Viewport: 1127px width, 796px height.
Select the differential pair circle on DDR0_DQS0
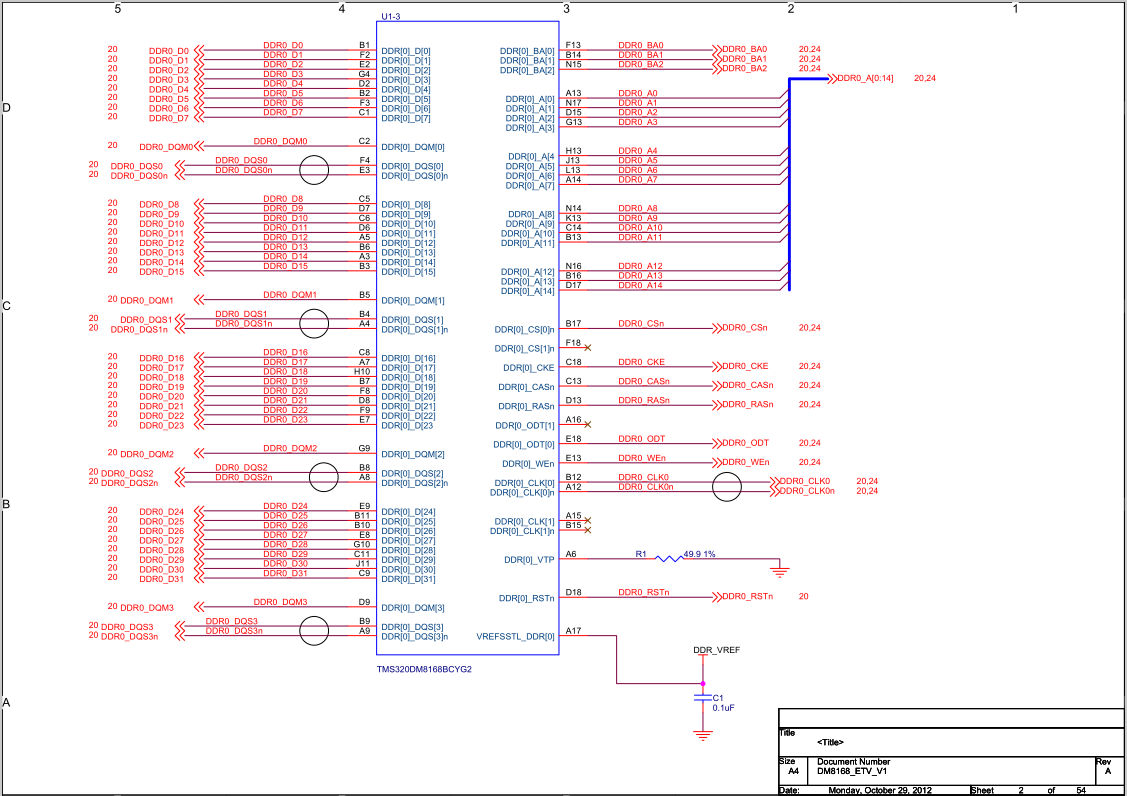coord(314,170)
